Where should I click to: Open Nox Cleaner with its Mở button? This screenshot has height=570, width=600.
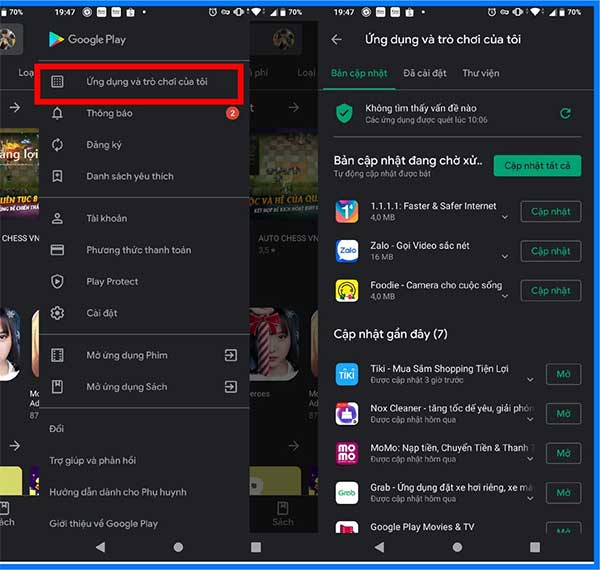point(563,414)
